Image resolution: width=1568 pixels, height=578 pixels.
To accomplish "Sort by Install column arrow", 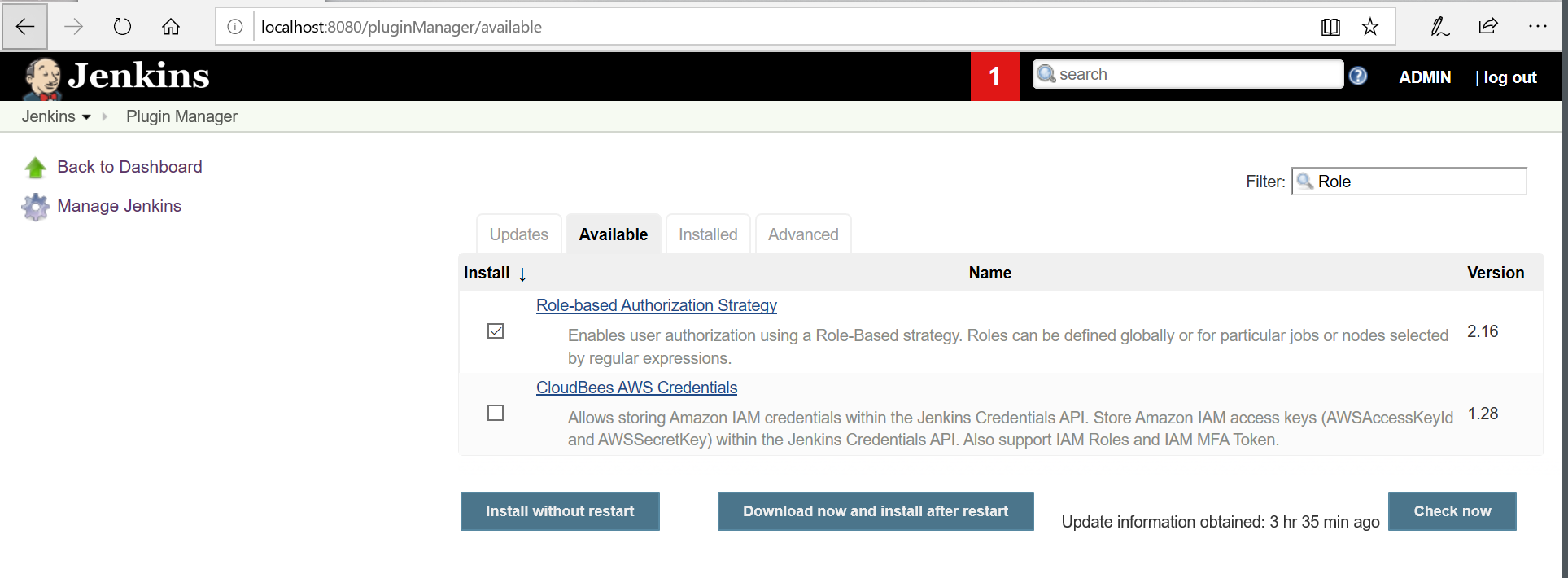I will click(522, 274).
